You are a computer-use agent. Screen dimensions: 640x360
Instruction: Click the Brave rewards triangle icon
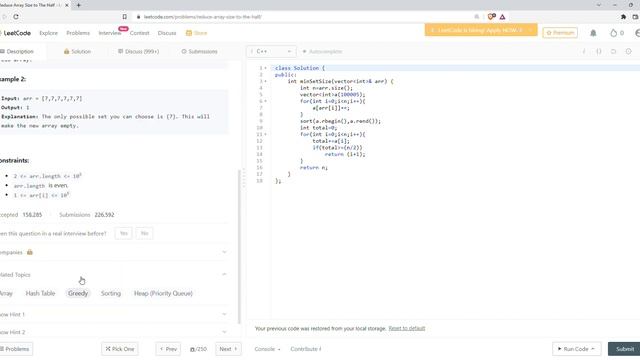[x=502, y=17]
